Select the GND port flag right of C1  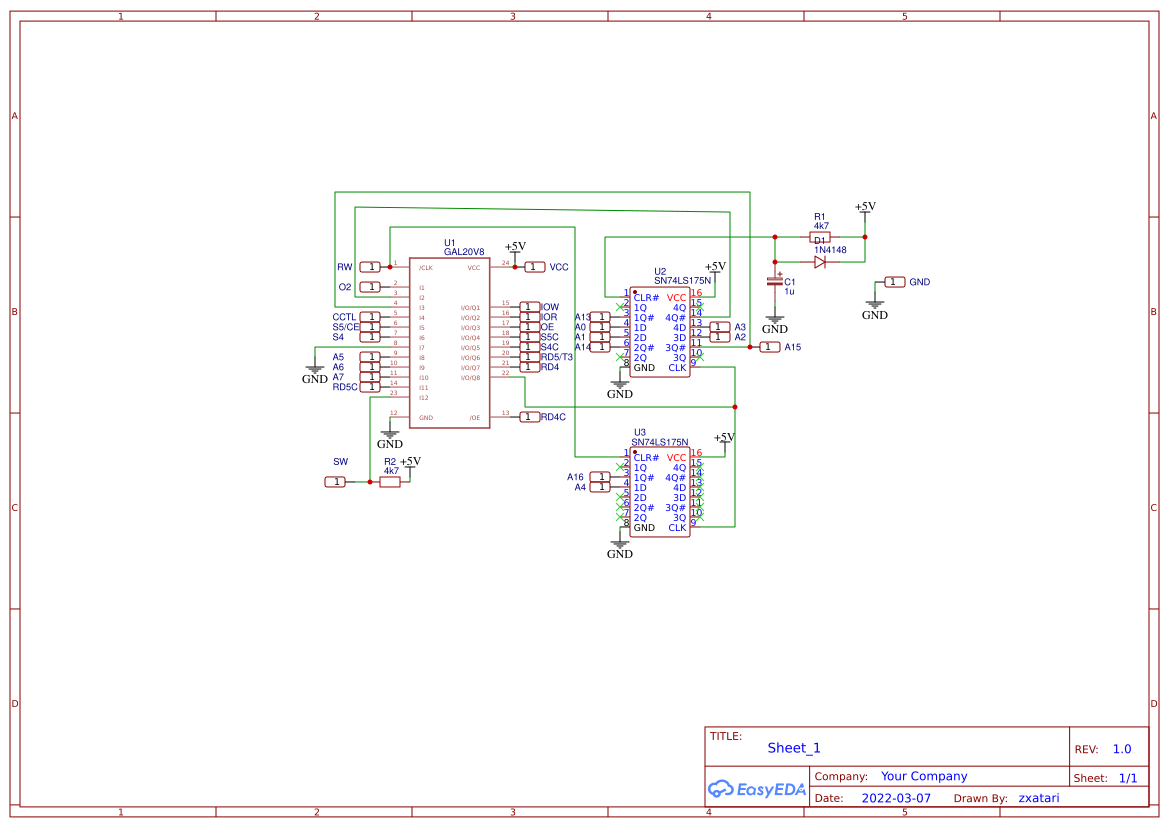[893, 282]
